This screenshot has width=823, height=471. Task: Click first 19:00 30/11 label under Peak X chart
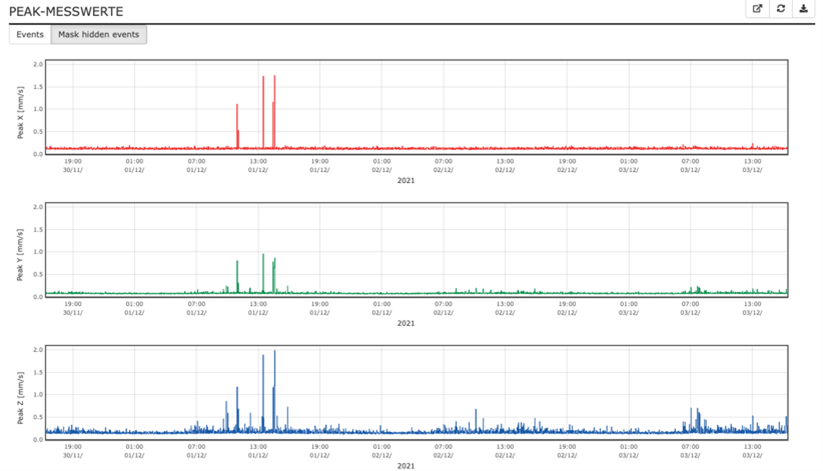point(73,165)
